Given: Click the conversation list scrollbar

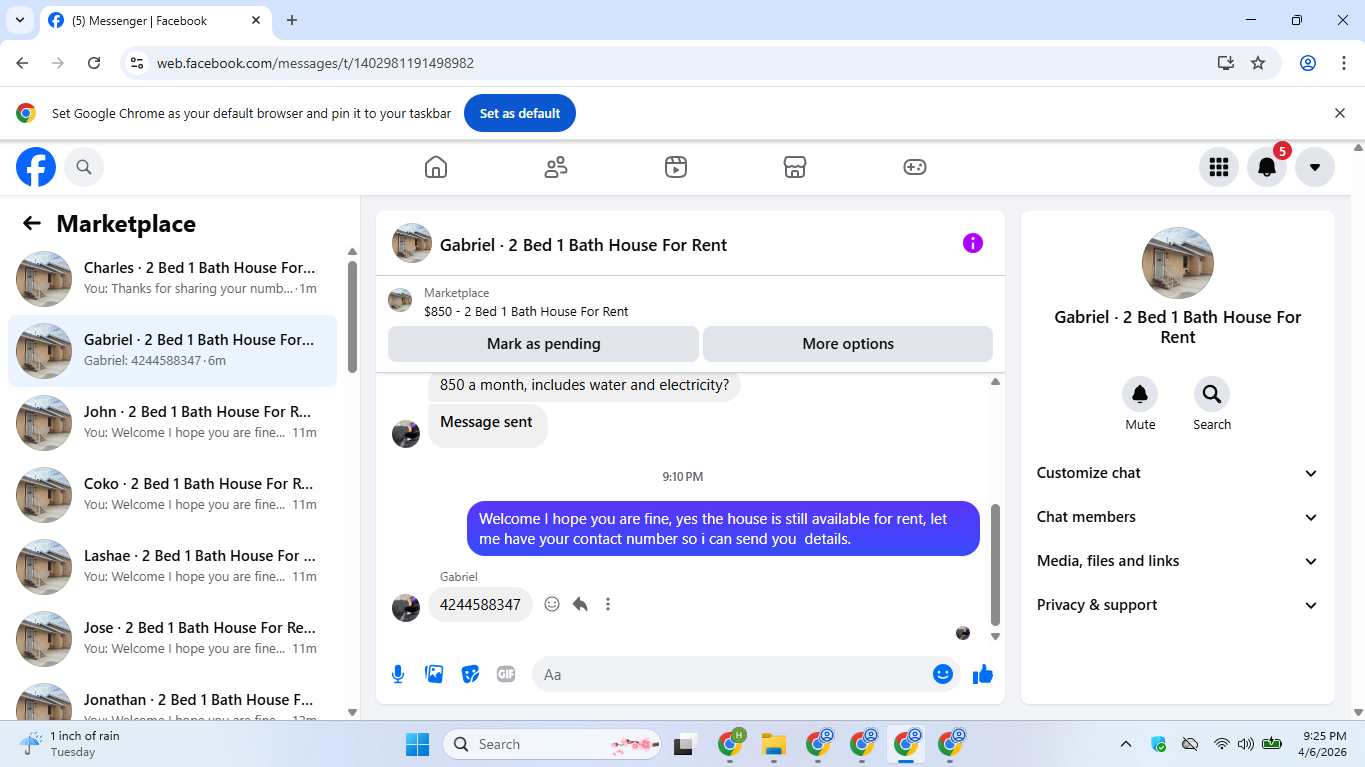Looking at the screenshot, I should click(352, 316).
